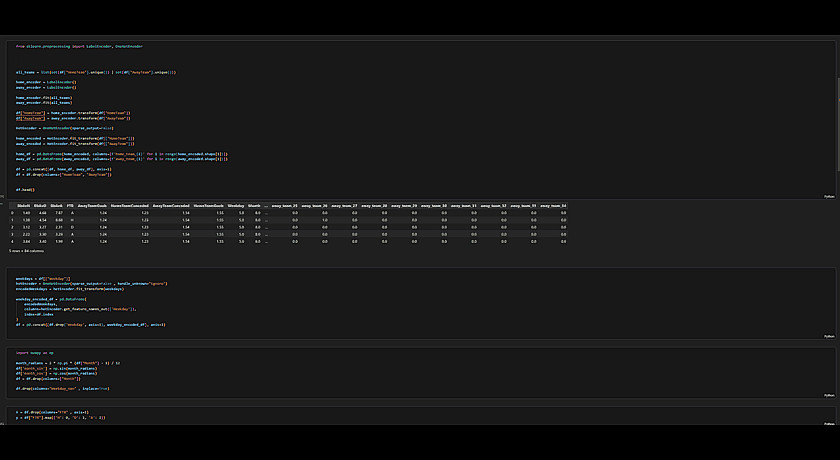Click the B365D column header
840x460 pixels.
click(x=44, y=205)
